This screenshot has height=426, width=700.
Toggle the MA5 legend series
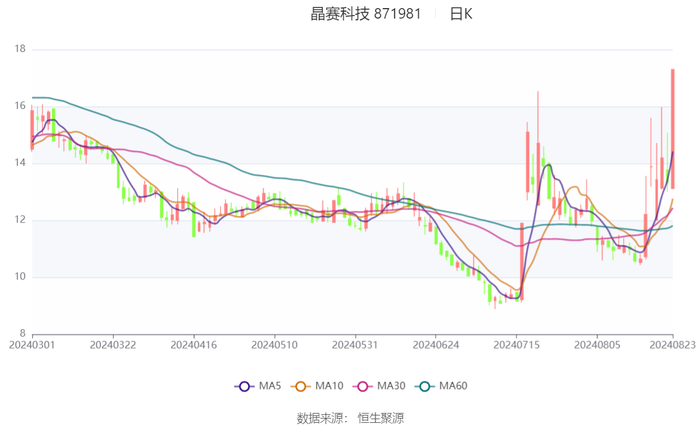(x=258, y=386)
